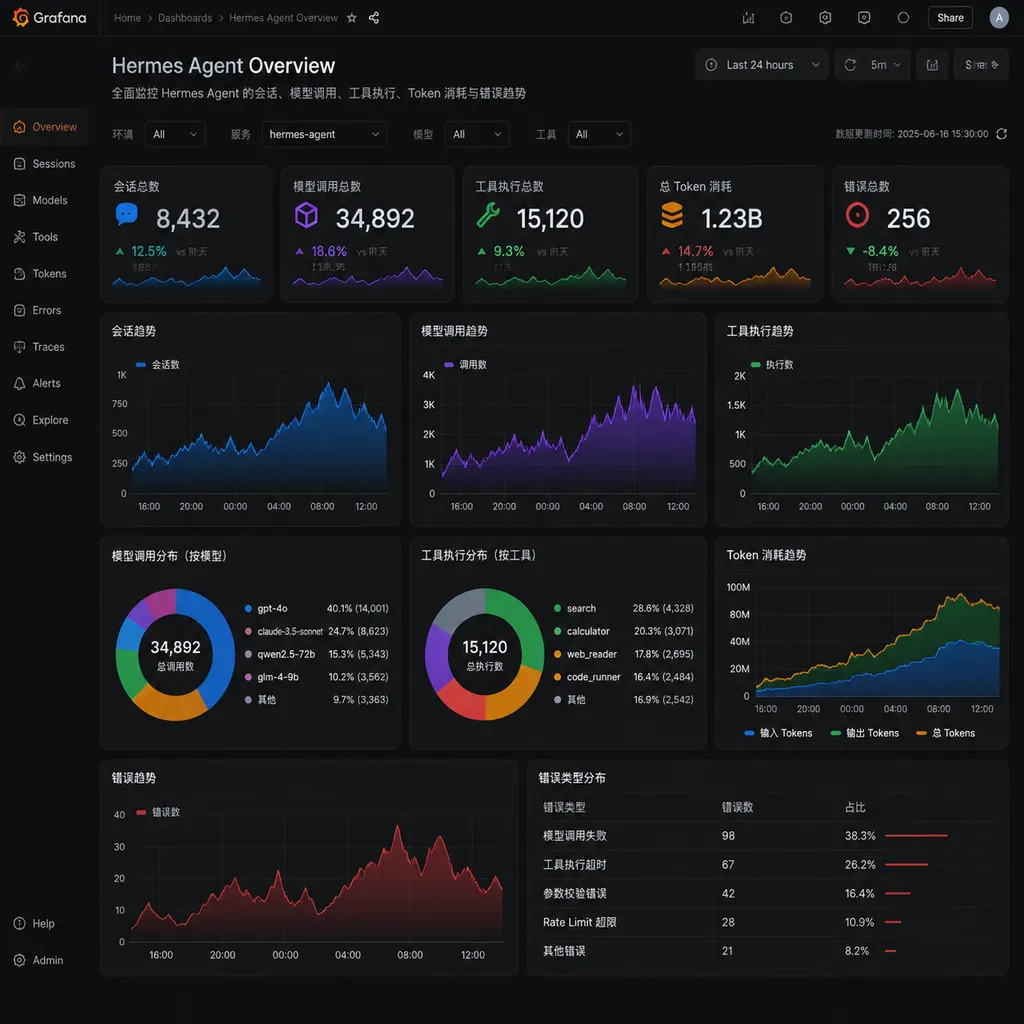Click the chart icon button right of the 5m interval
This screenshot has height=1024, width=1024.
coord(932,65)
